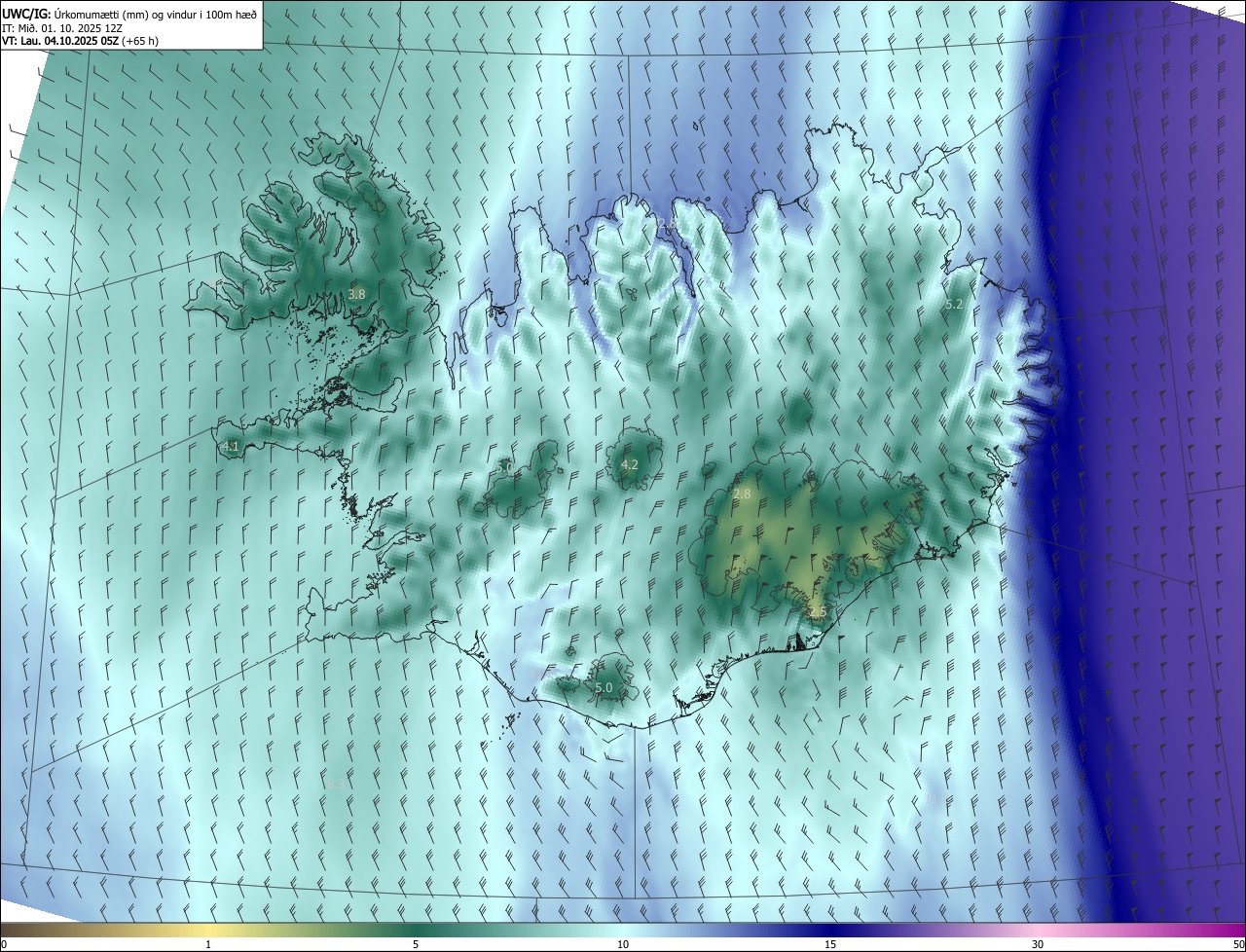The image size is (1246, 952).
Task: Pick the navy blue colour above the 15 tick
Action: [x=830, y=930]
